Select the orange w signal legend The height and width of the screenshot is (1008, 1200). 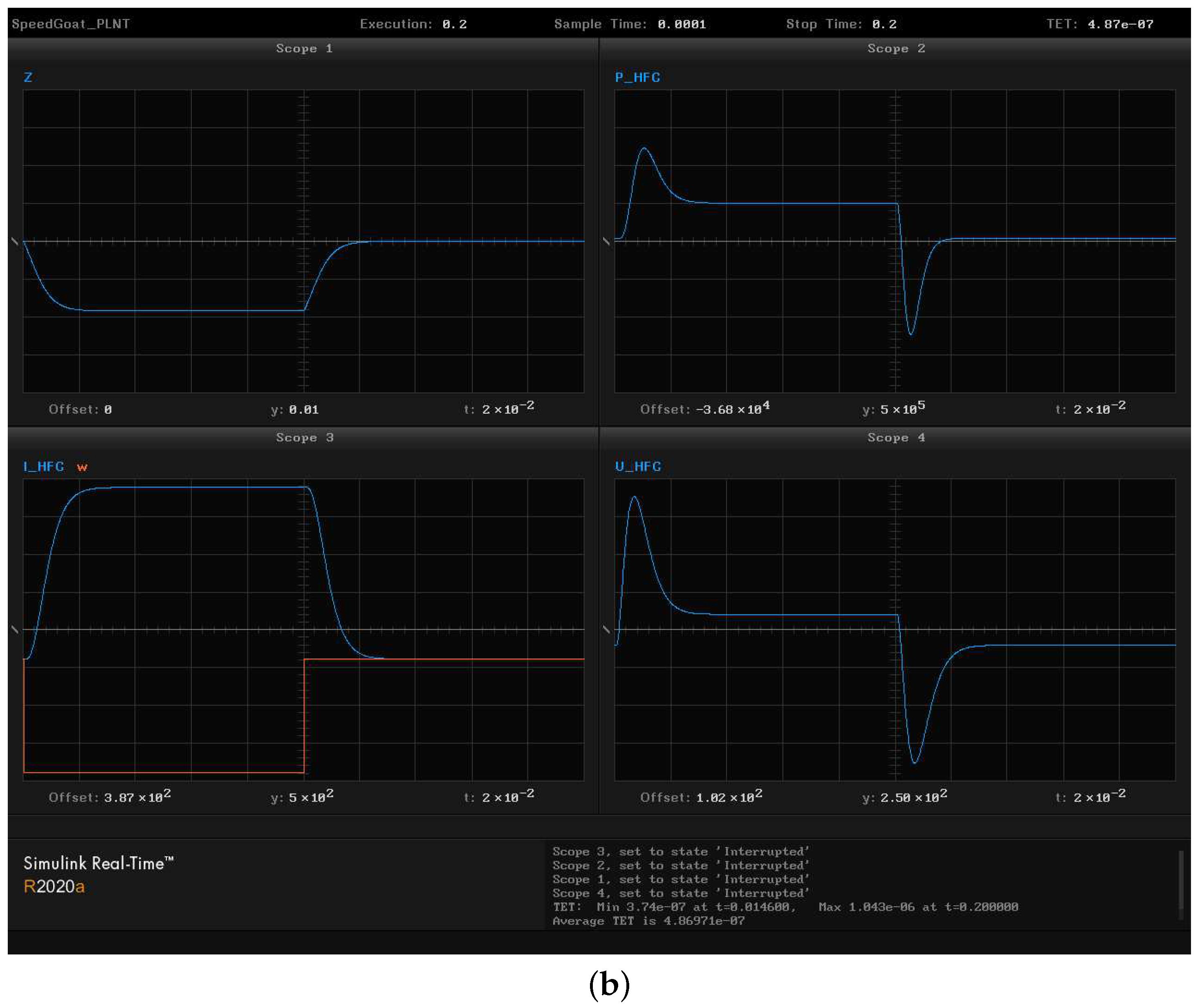82,468
